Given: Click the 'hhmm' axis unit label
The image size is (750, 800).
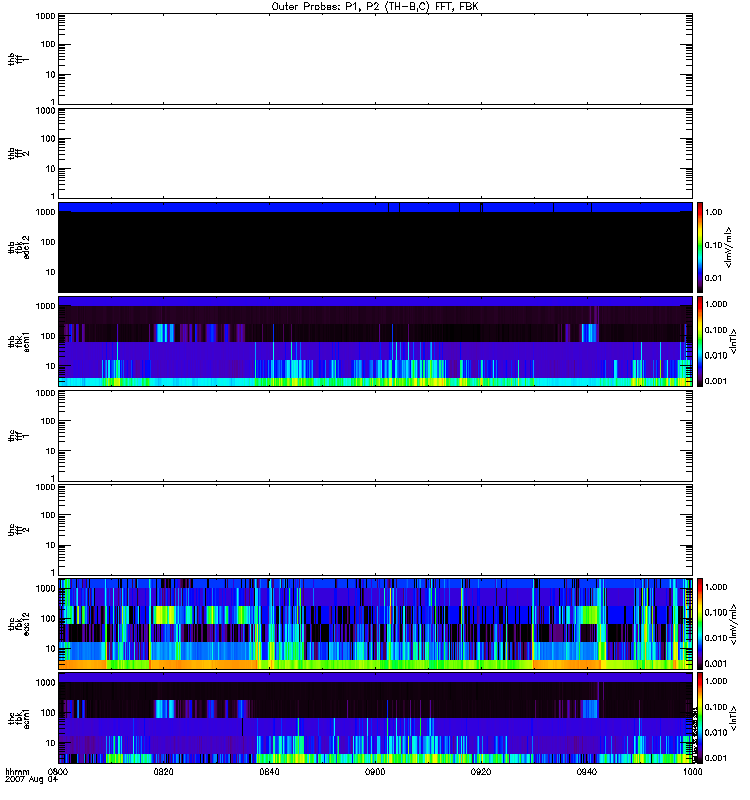Looking at the screenshot, I should [17, 772].
